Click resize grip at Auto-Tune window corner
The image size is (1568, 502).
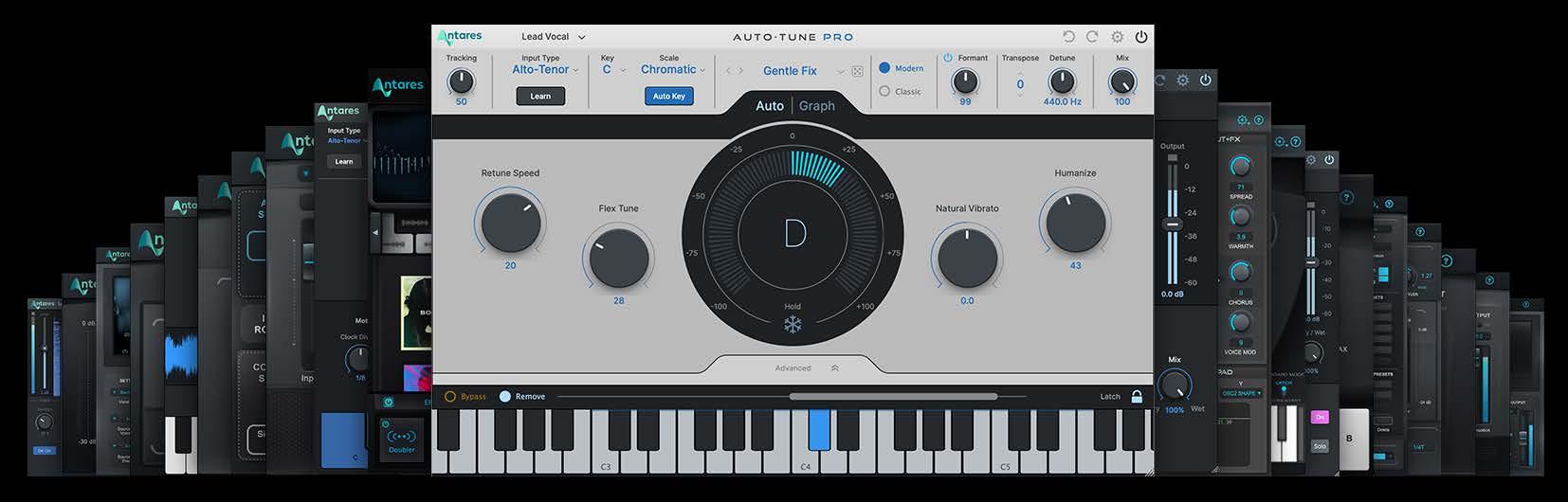[x=1149, y=470]
